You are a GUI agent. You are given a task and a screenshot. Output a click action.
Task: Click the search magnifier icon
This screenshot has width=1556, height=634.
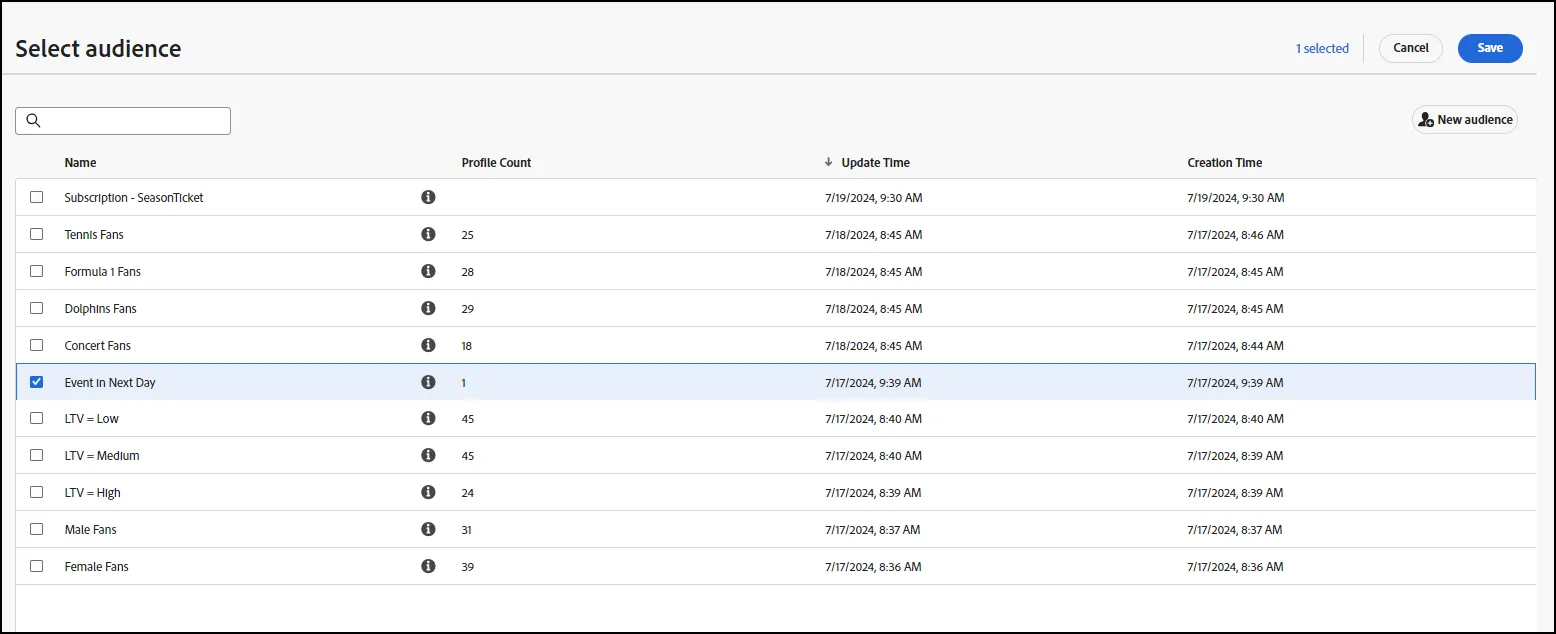[33, 121]
